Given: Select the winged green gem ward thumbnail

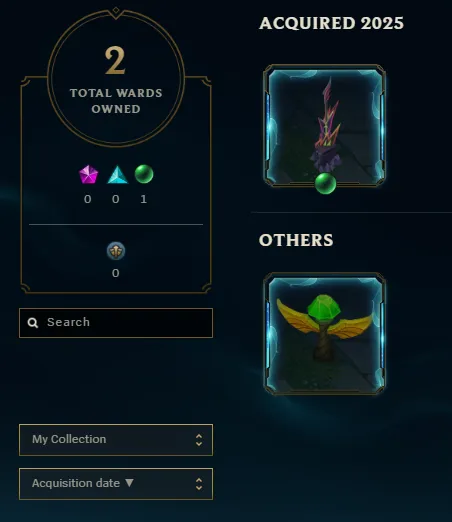Looking at the screenshot, I should pos(325,334).
